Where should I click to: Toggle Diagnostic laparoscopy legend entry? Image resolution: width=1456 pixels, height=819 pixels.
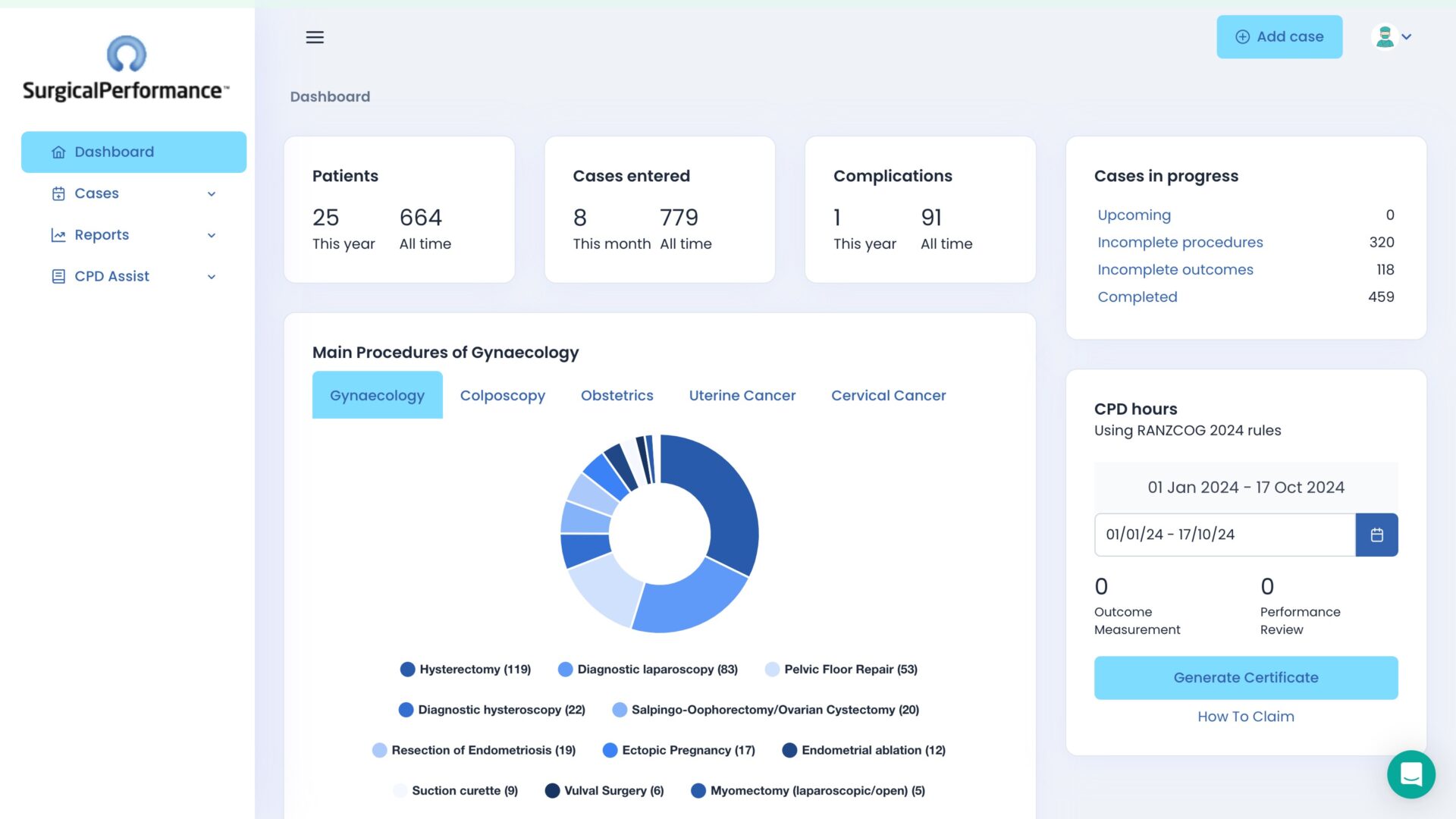point(648,670)
